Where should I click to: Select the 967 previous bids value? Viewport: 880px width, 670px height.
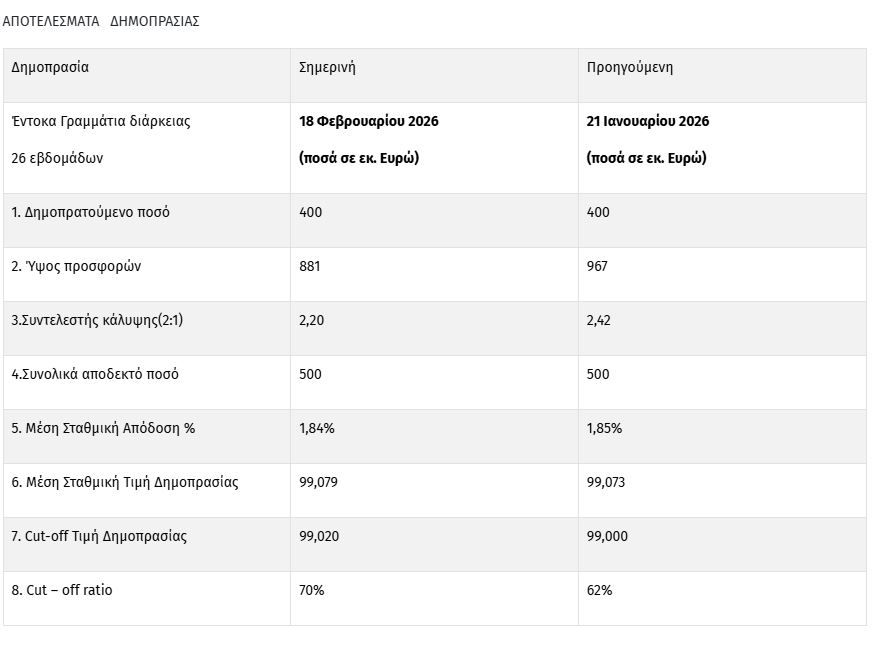tap(598, 266)
